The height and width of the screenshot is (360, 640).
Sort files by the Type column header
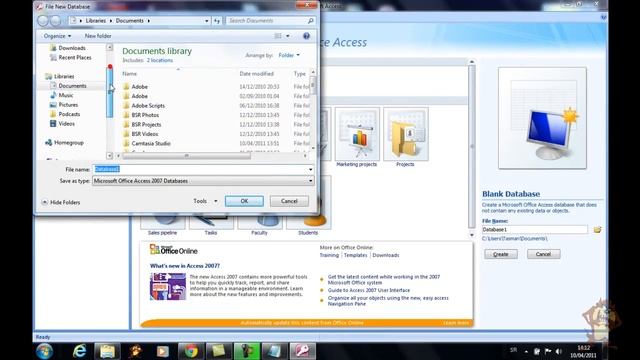click(300, 74)
